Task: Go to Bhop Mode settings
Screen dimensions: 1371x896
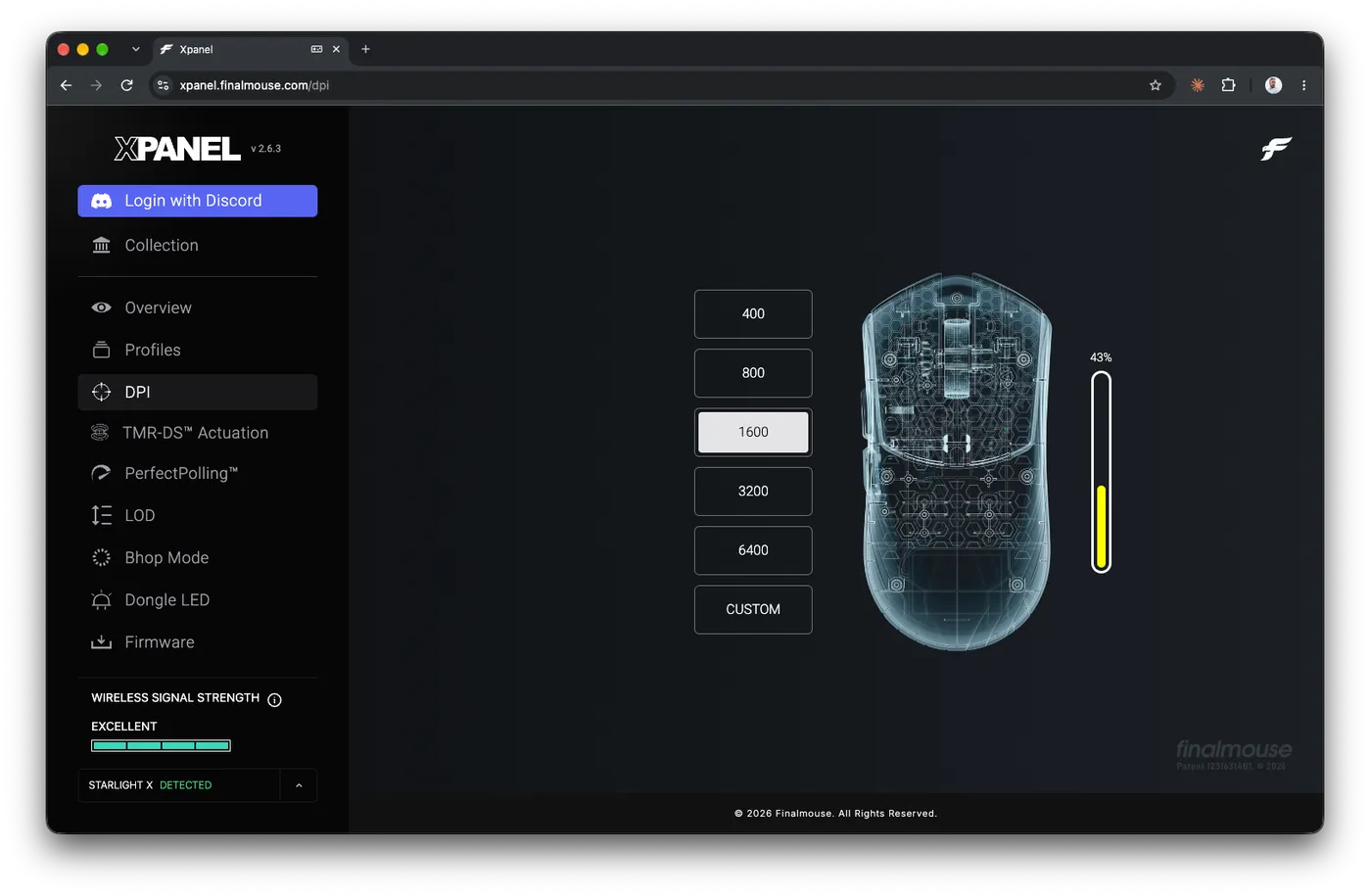Action: pyautogui.click(x=198, y=557)
